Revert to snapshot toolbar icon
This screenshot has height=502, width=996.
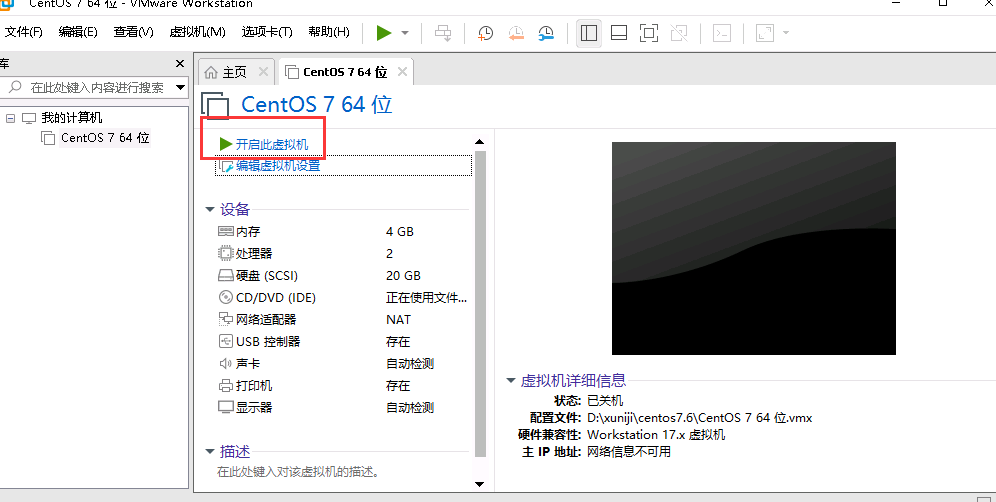(516, 33)
